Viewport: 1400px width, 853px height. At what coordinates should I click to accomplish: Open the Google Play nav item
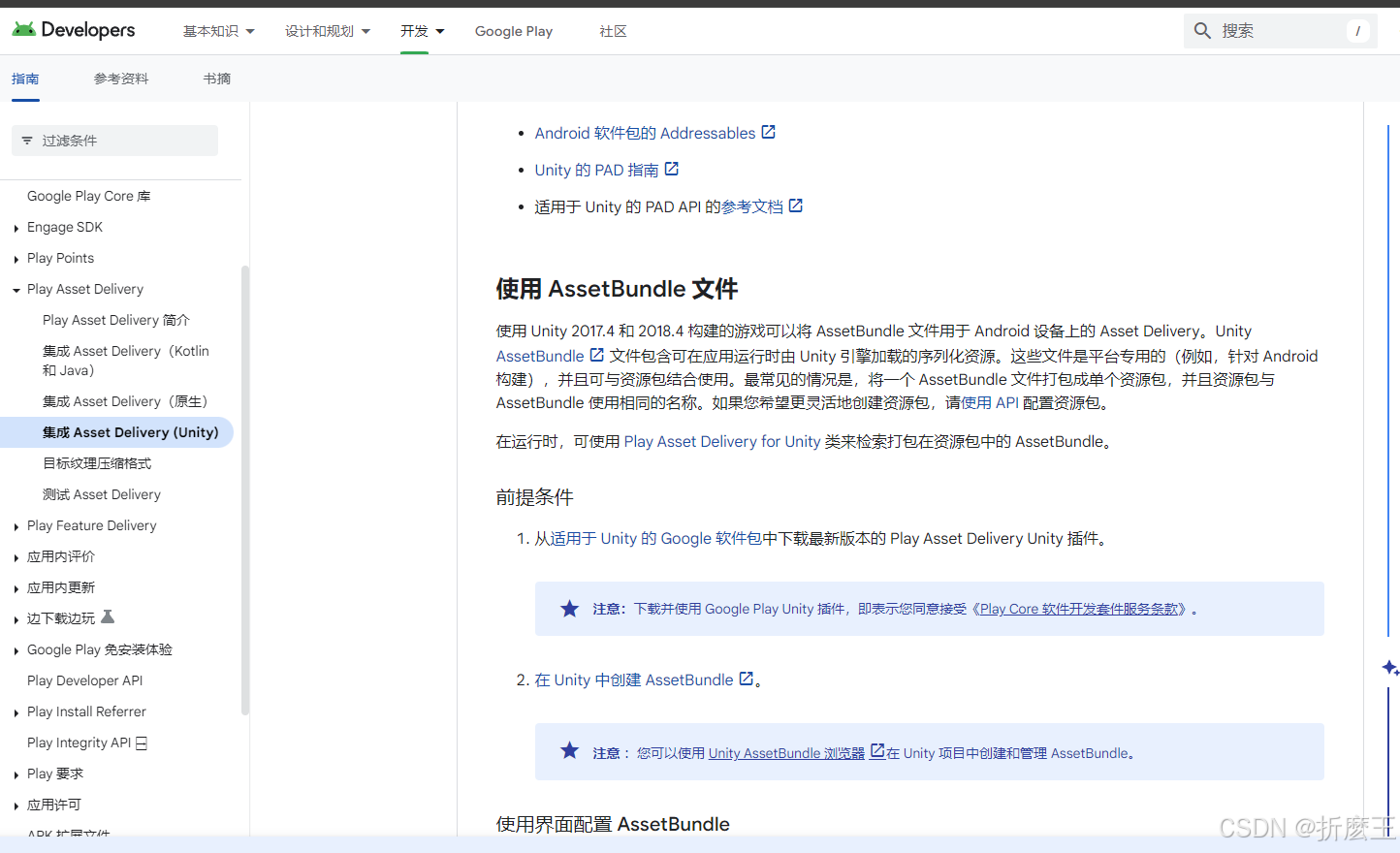(x=514, y=31)
